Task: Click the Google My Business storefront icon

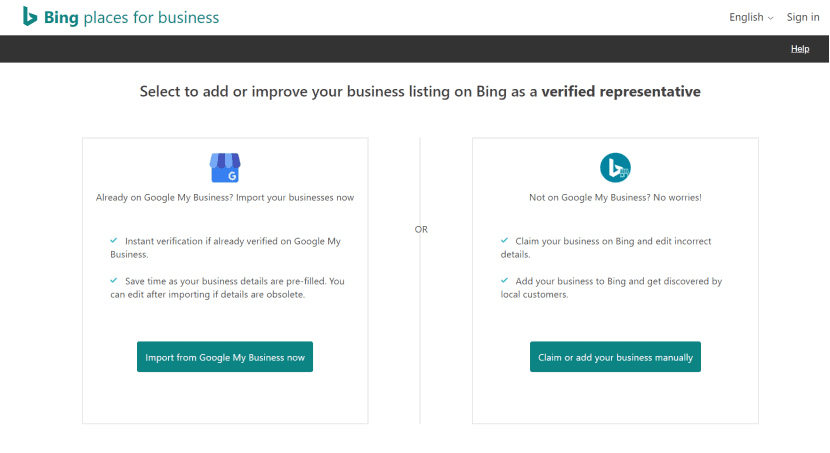Action: (x=225, y=168)
